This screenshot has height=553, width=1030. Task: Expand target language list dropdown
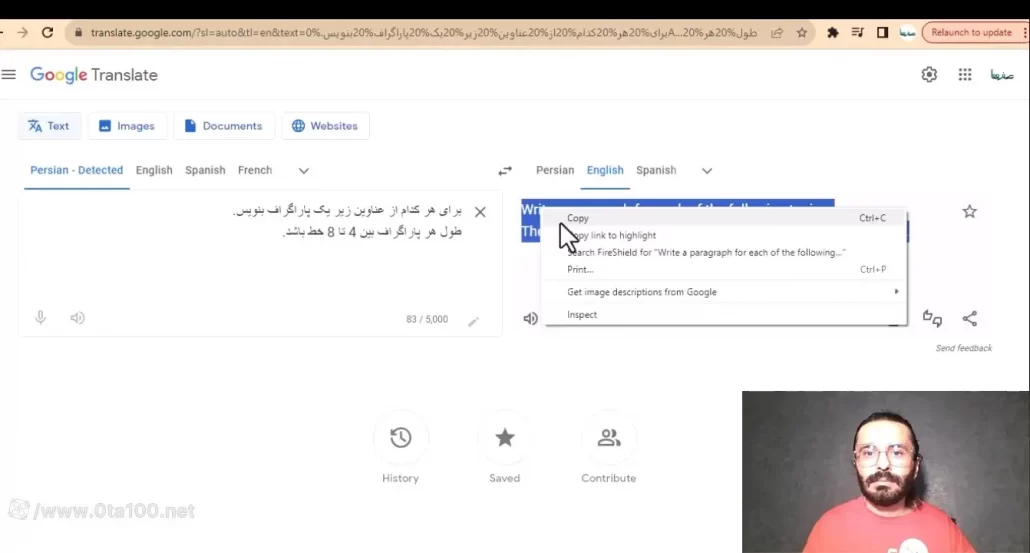click(x=707, y=171)
